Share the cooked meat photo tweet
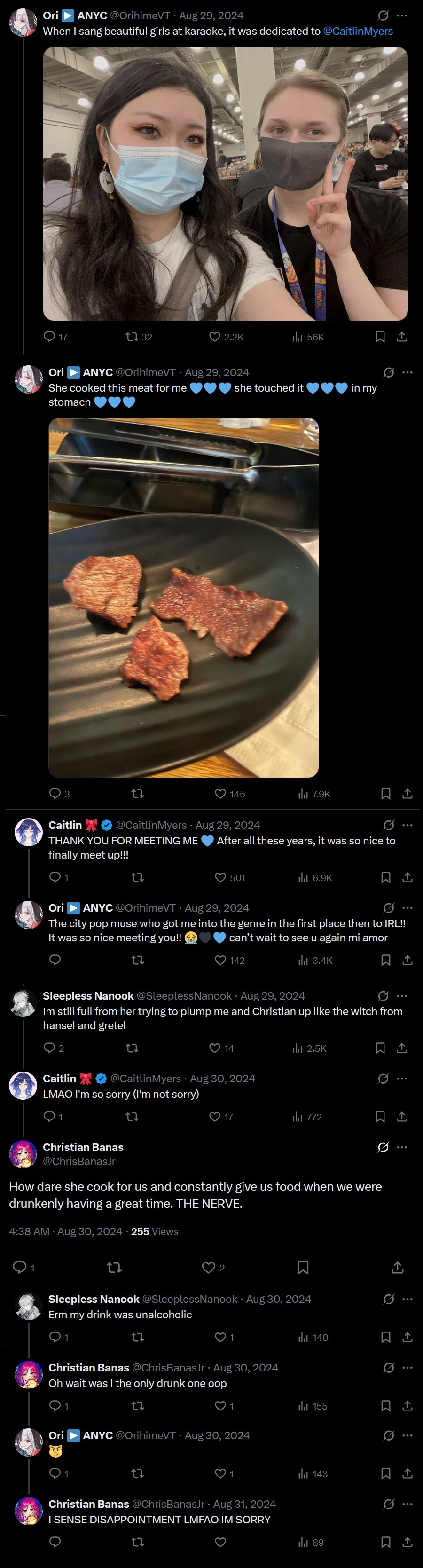 [x=407, y=794]
